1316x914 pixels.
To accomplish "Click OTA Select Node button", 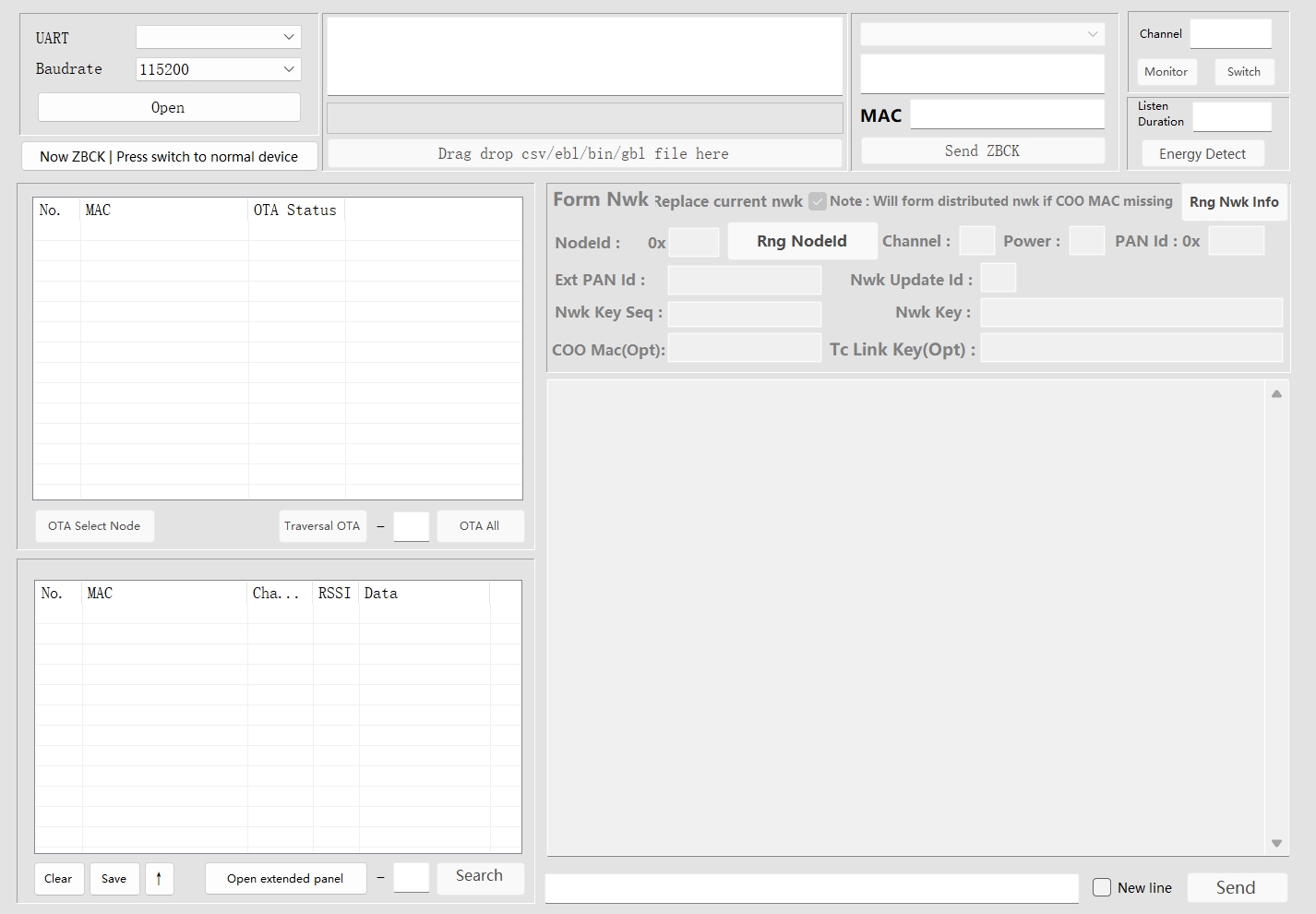I will coord(94,525).
